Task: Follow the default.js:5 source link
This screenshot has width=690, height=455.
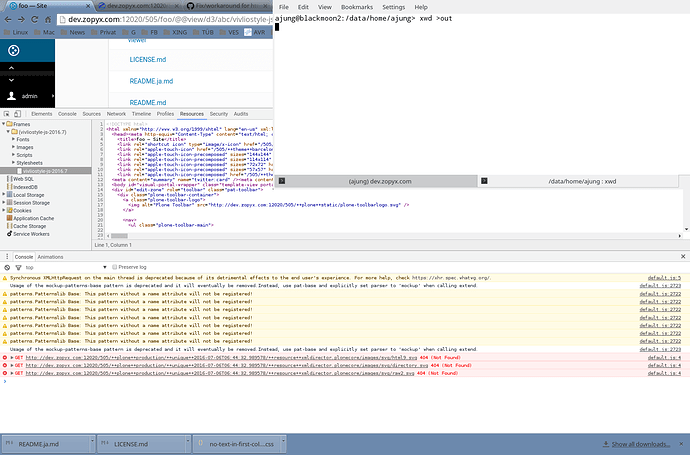Action: [x=664, y=278]
